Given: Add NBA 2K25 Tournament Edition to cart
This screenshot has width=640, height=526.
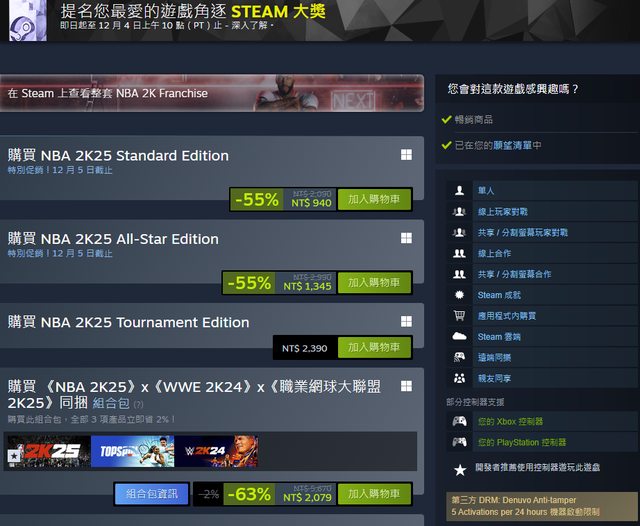Looking at the screenshot, I should click(x=374, y=347).
